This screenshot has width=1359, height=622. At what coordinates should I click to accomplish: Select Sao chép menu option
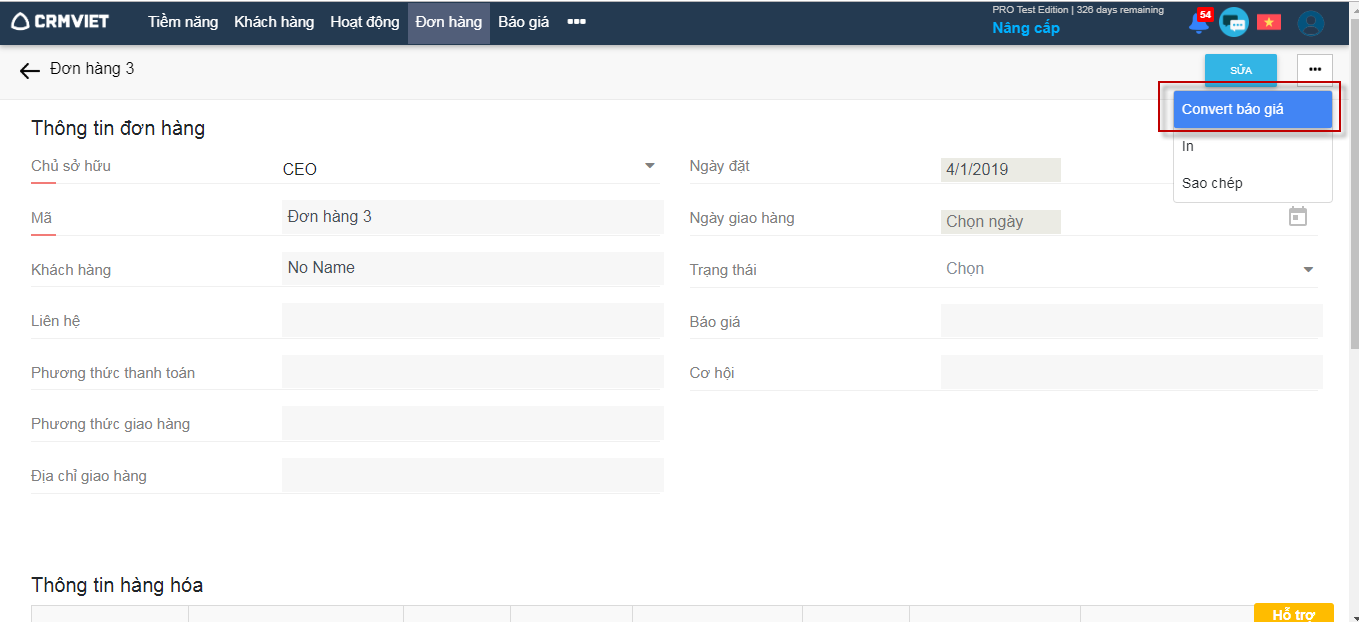coord(1212,184)
